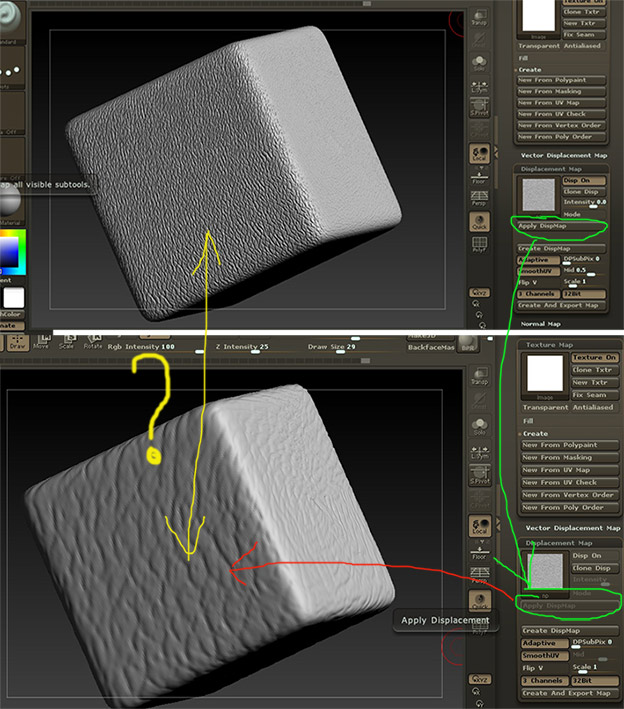Screen dimensions: 624x709
Task: Click Solo icon in bottom screenshot
Action: click(x=479, y=427)
